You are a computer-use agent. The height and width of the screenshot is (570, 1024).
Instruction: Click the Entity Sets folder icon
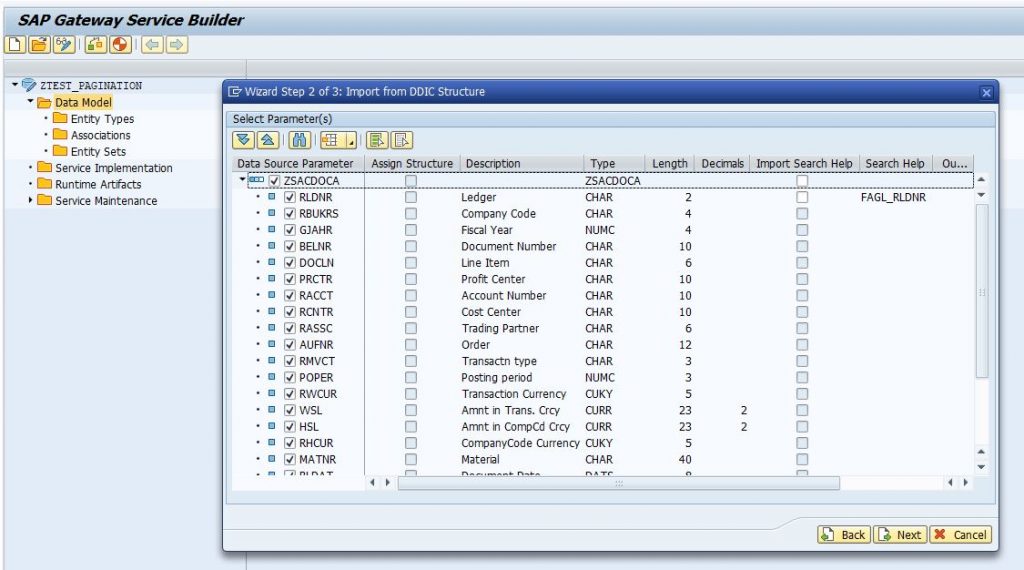click(x=60, y=151)
